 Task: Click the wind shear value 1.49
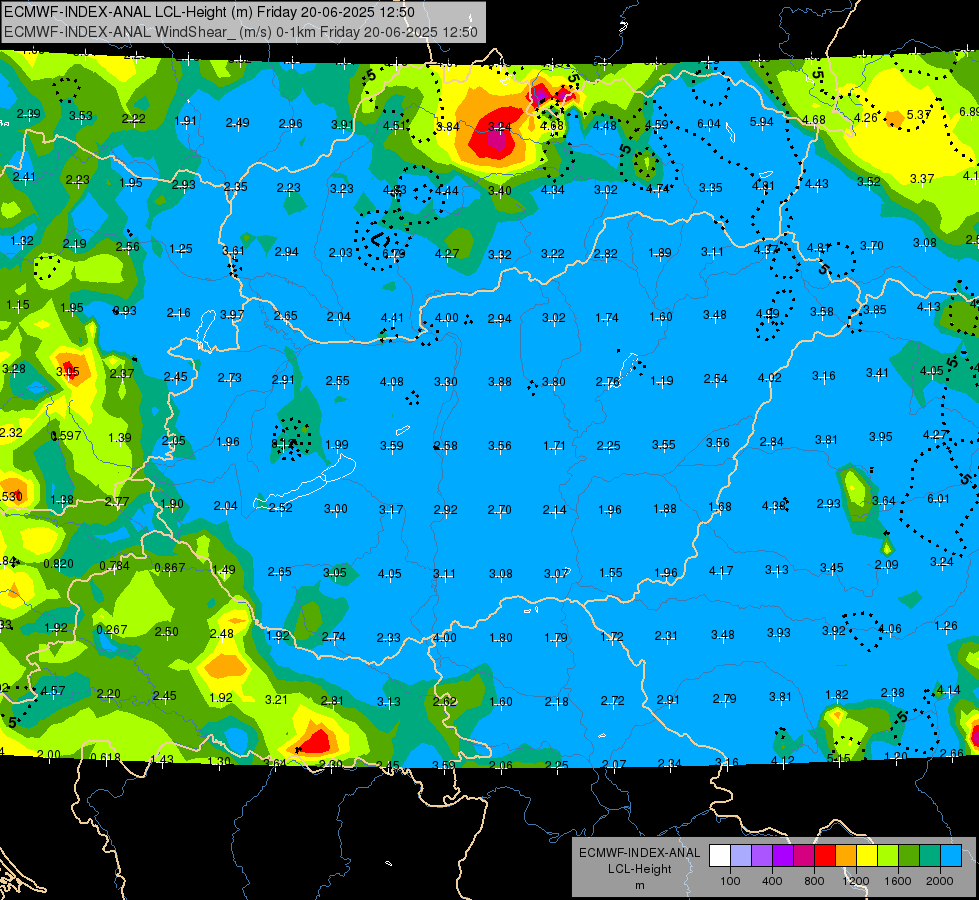coord(224,570)
